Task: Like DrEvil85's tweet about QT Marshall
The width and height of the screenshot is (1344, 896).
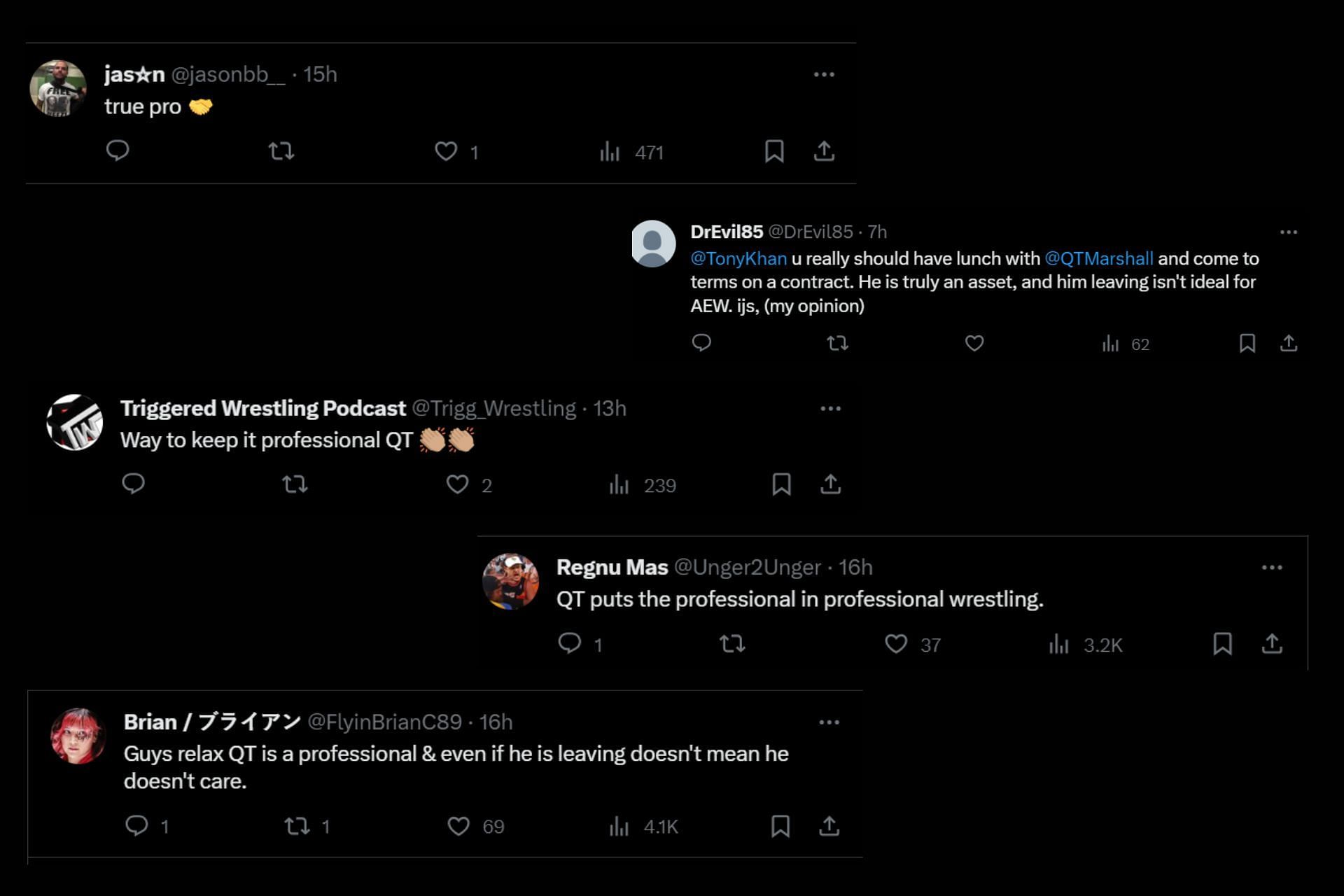Action: 974,343
